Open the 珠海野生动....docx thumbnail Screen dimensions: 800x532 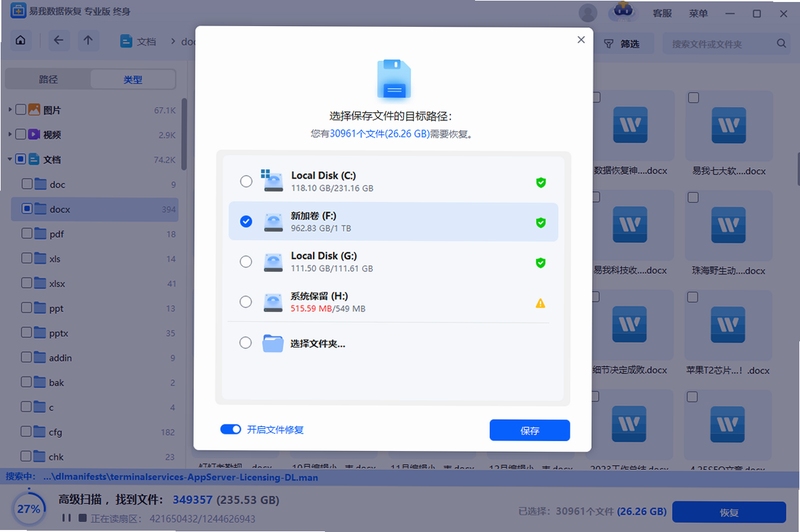(728, 225)
